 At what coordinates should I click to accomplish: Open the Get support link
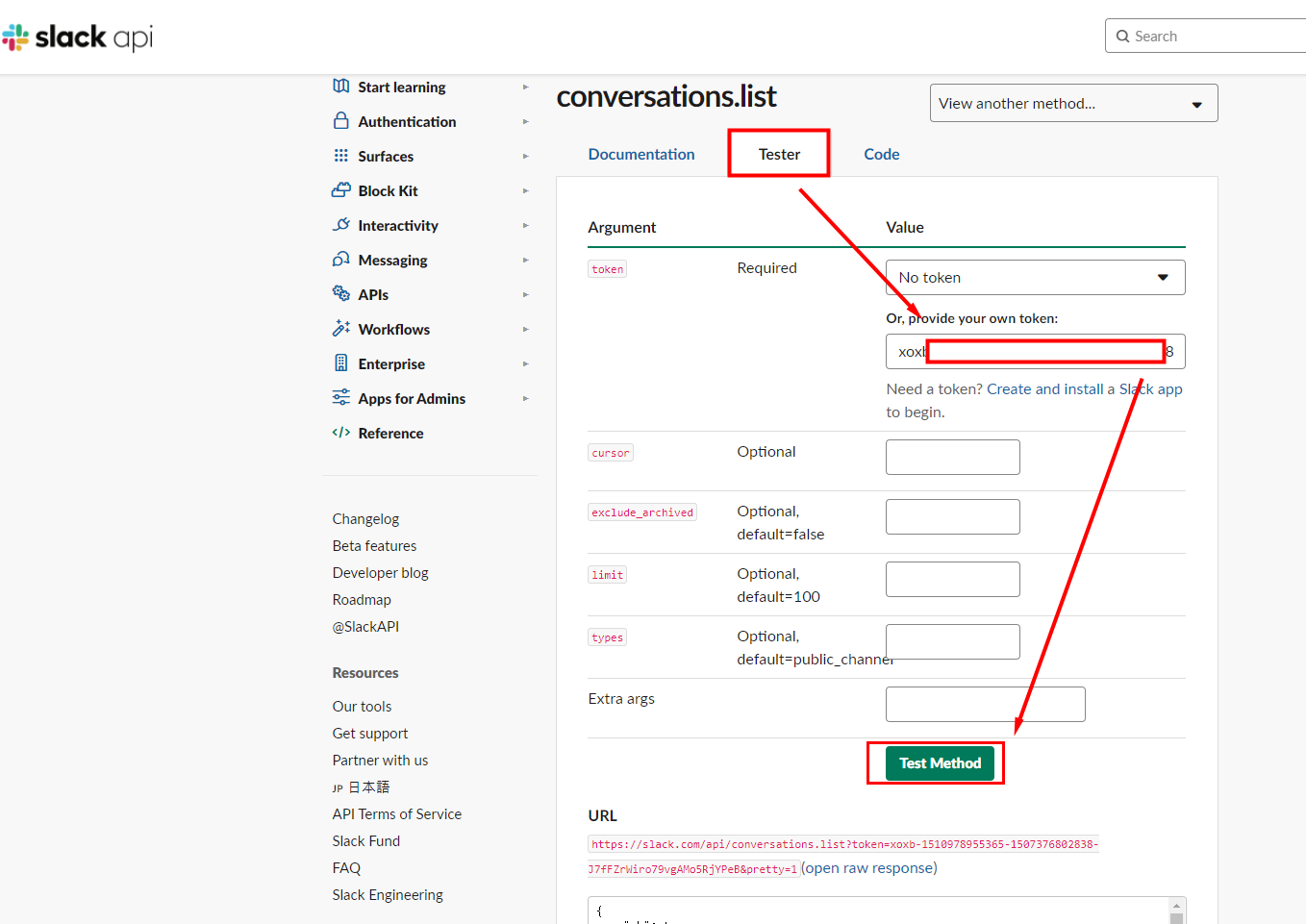click(370, 734)
